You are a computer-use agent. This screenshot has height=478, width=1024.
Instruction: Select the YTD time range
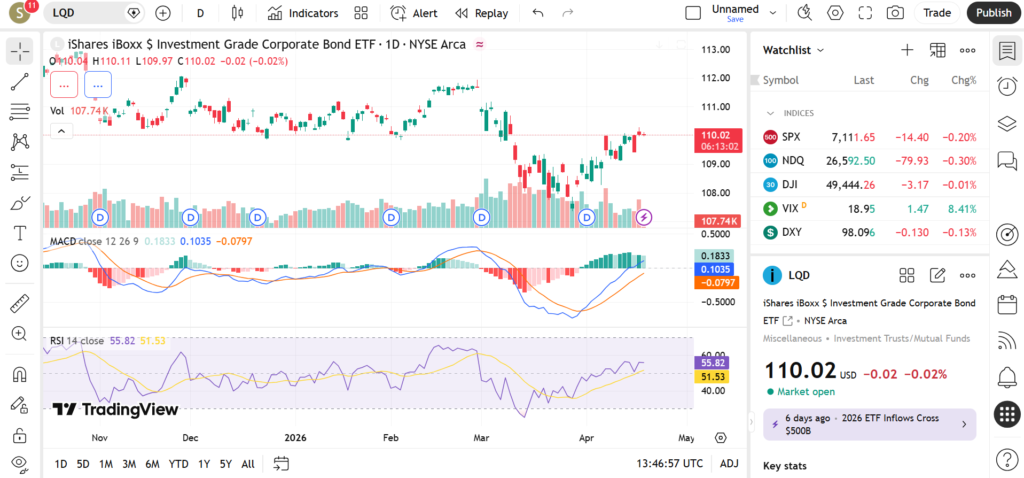[x=178, y=464]
